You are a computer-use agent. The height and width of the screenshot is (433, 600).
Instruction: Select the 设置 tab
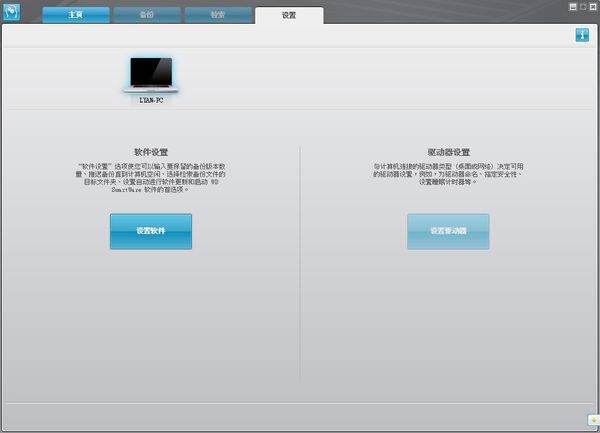click(289, 15)
